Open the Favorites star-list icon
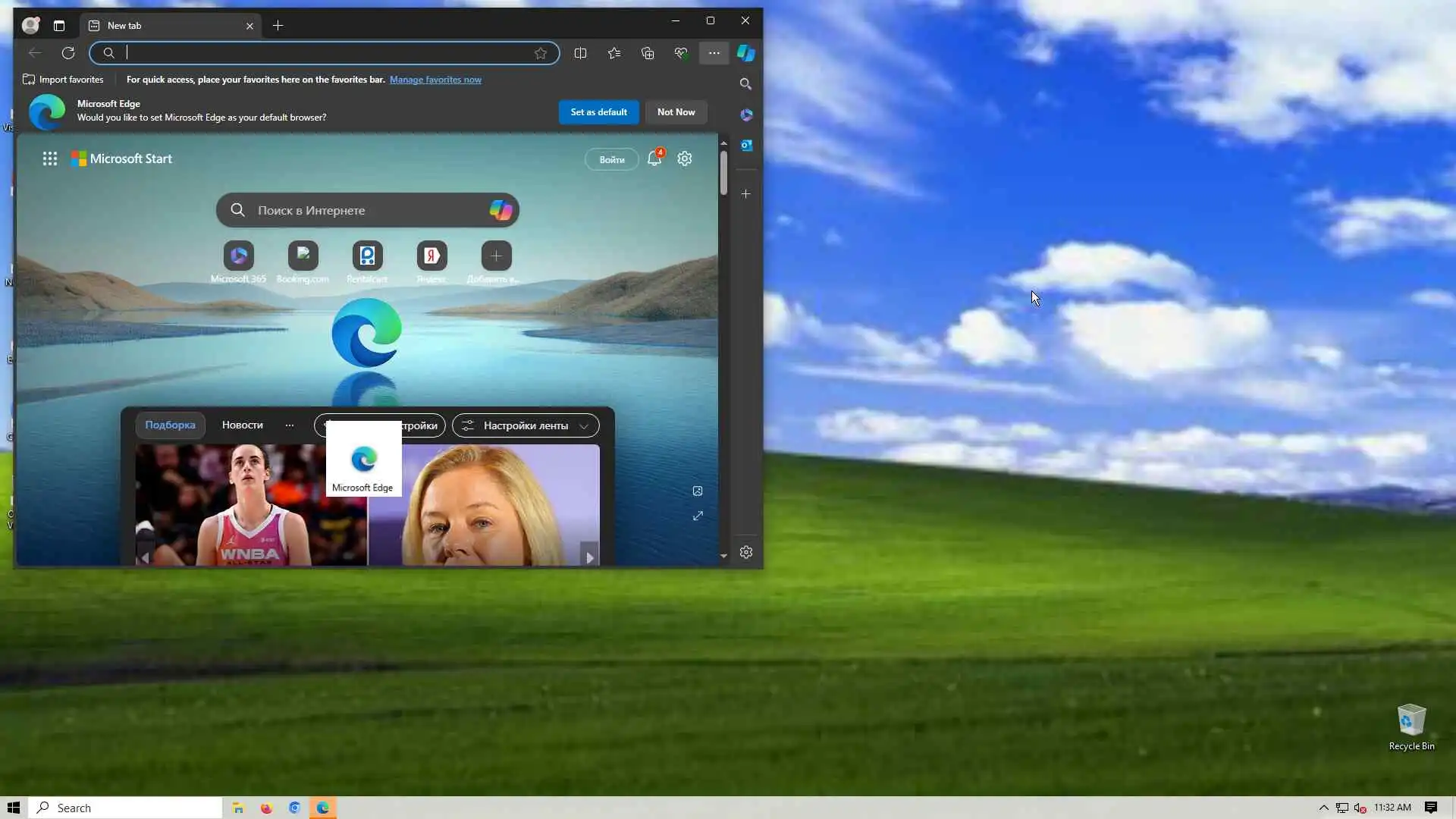The height and width of the screenshot is (819, 1456). (614, 53)
